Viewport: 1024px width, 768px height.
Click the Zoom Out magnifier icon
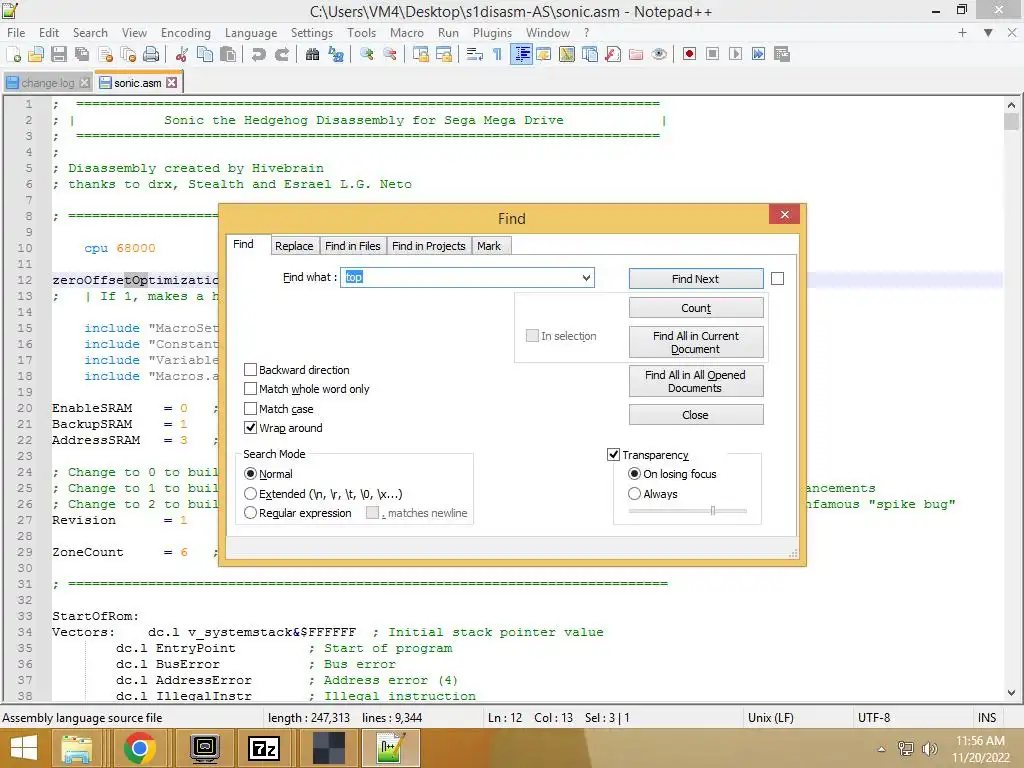390,54
